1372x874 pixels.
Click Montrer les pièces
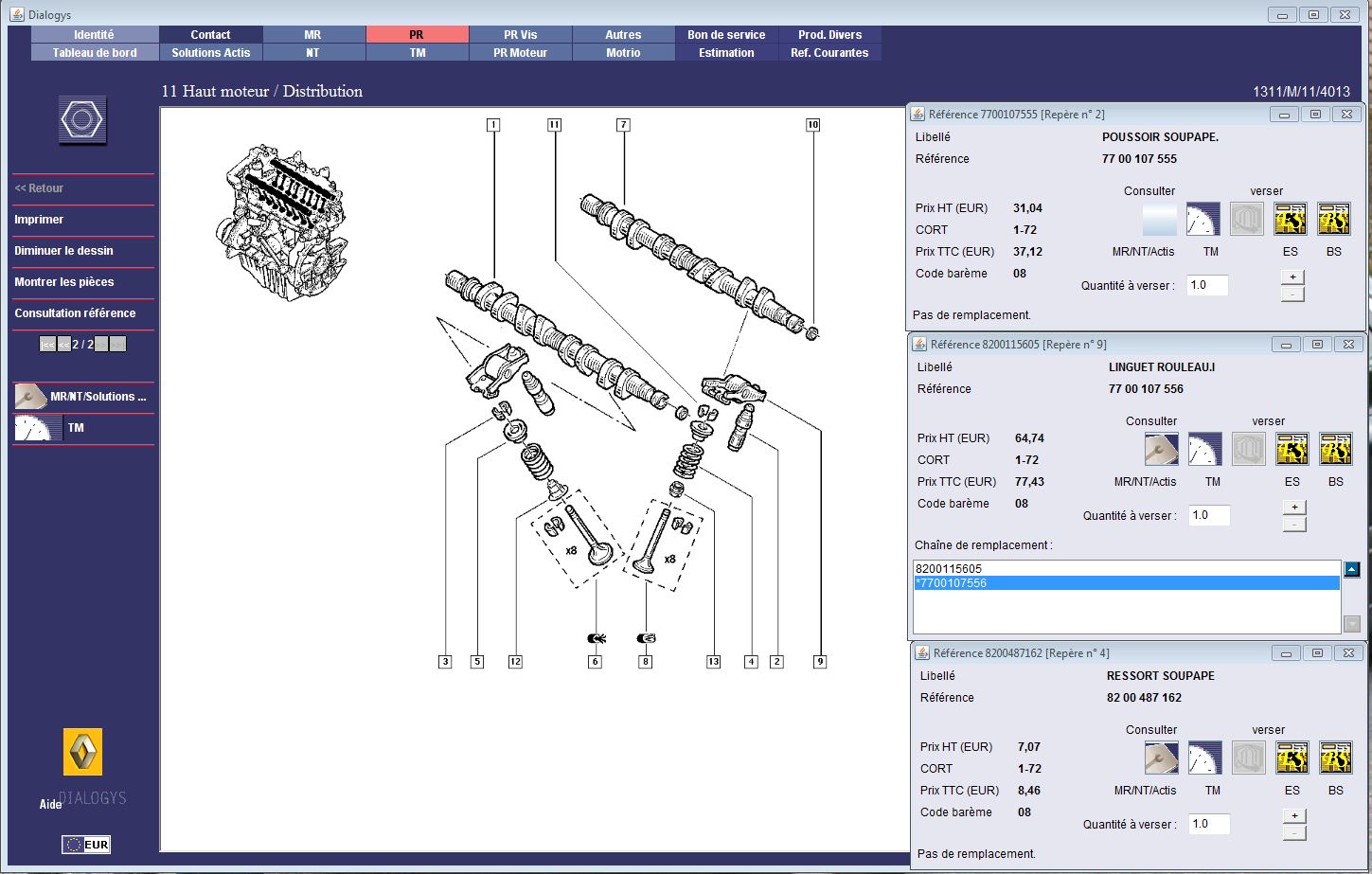pyautogui.click(x=63, y=282)
